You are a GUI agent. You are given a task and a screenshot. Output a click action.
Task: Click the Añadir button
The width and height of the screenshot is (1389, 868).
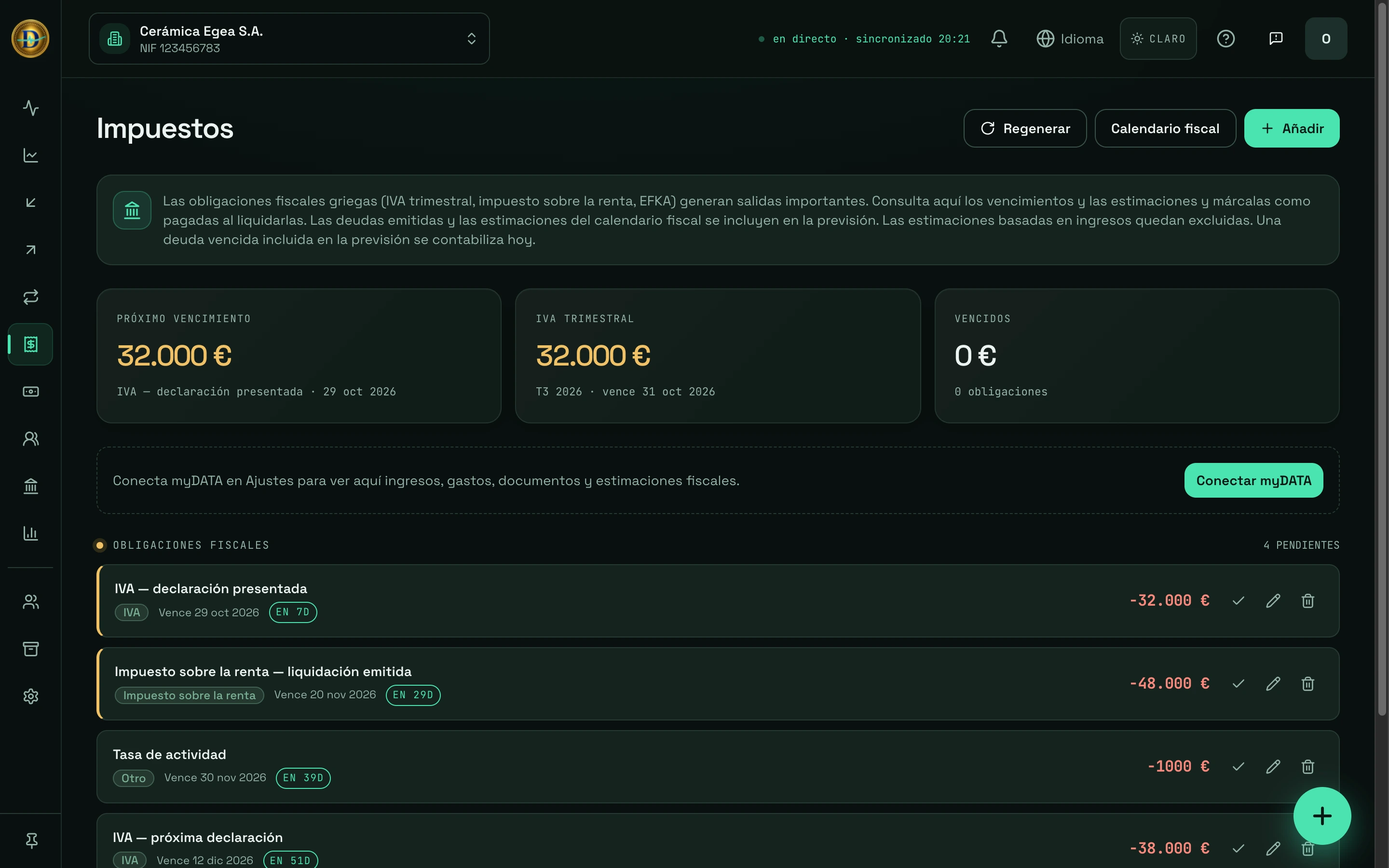(x=1292, y=128)
